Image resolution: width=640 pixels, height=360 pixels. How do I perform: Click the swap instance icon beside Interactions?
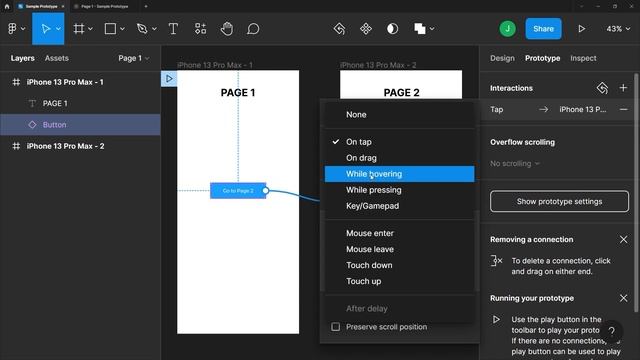tap(602, 88)
